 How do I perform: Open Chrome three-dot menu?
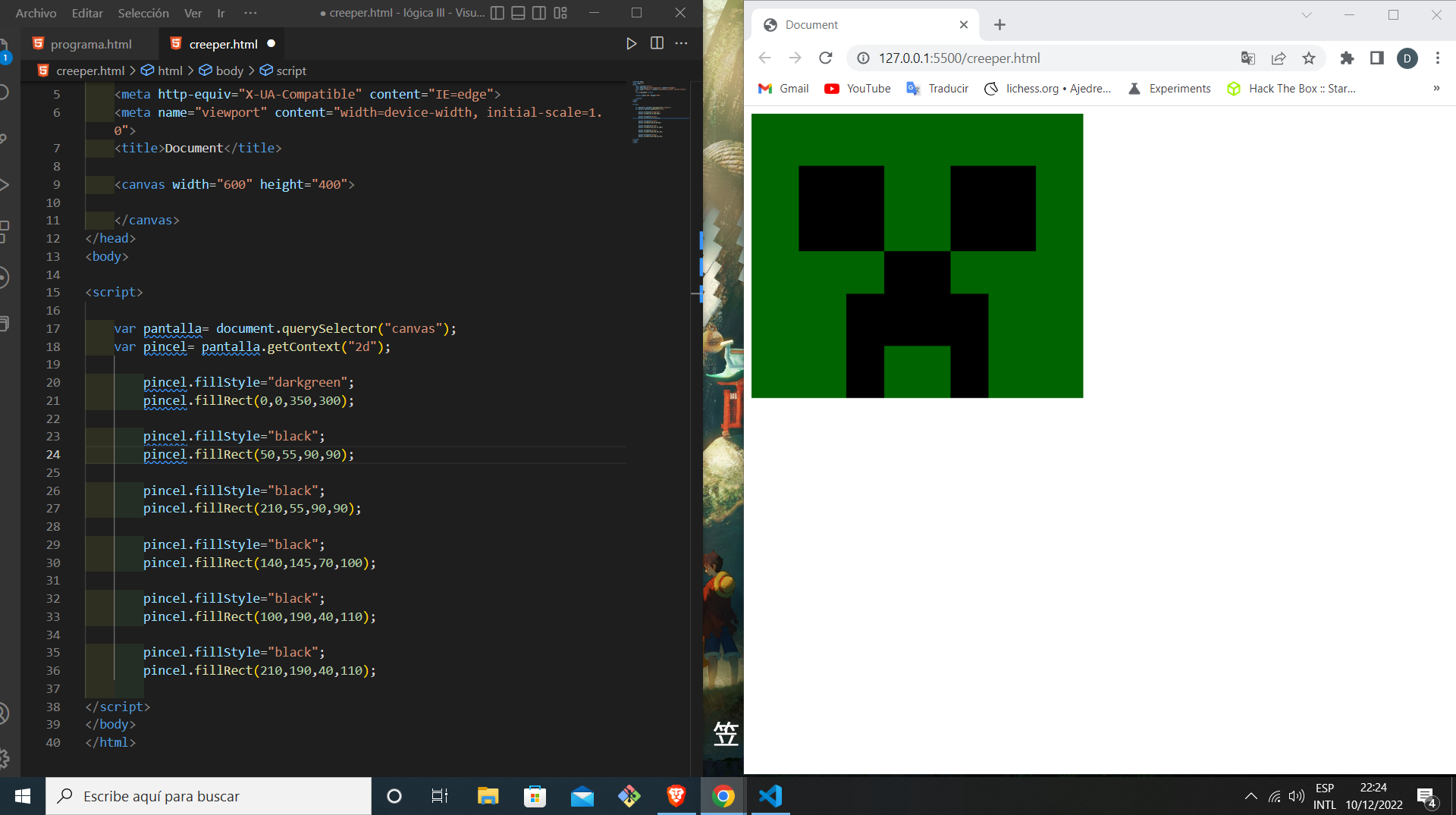[1438, 58]
